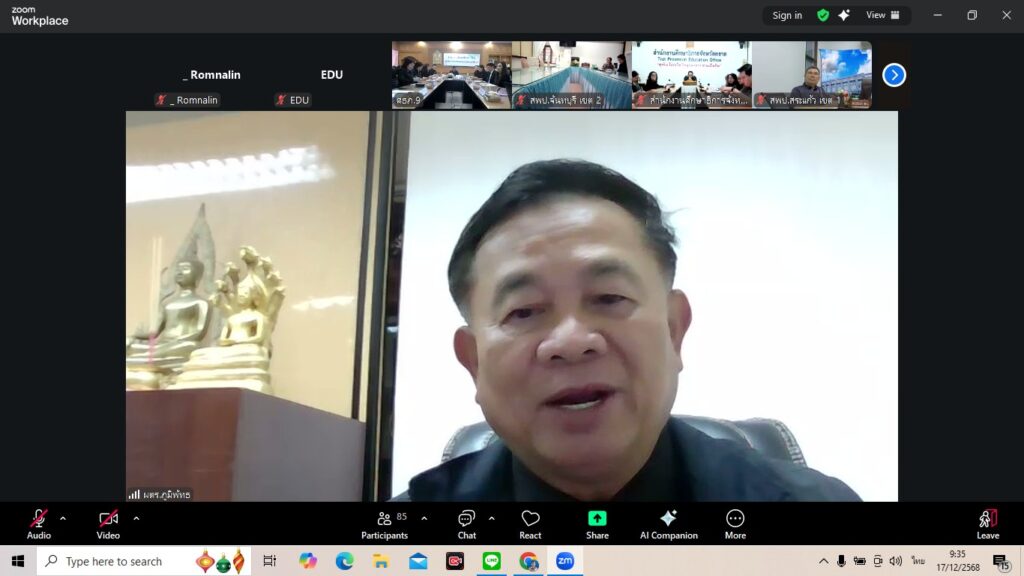Open the View layout menu

(882, 15)
